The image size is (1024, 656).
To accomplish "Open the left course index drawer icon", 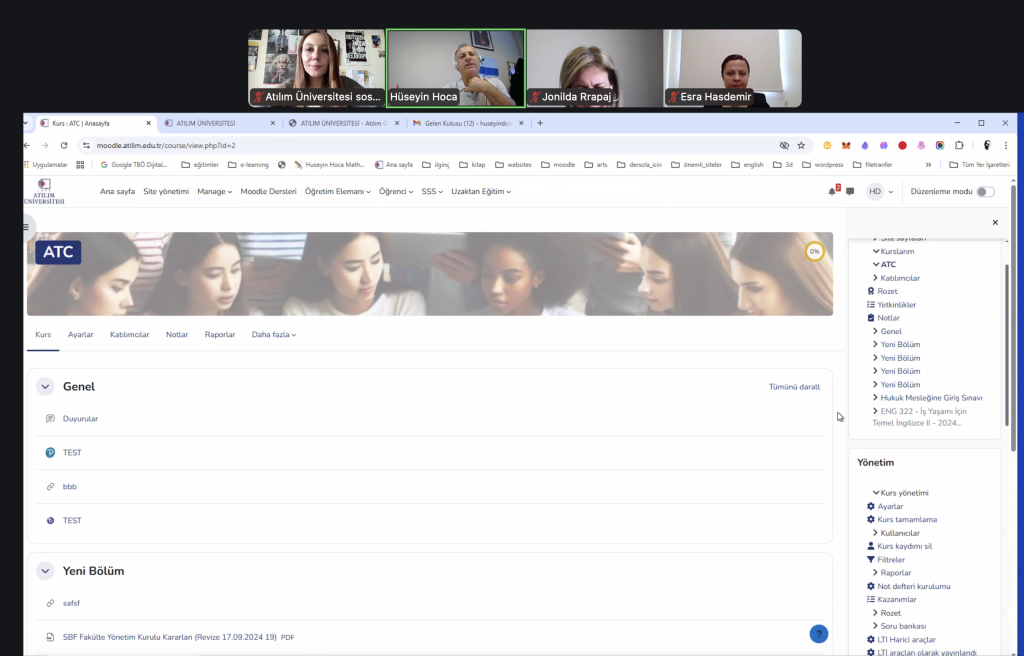I will click(x=27, y=227).
